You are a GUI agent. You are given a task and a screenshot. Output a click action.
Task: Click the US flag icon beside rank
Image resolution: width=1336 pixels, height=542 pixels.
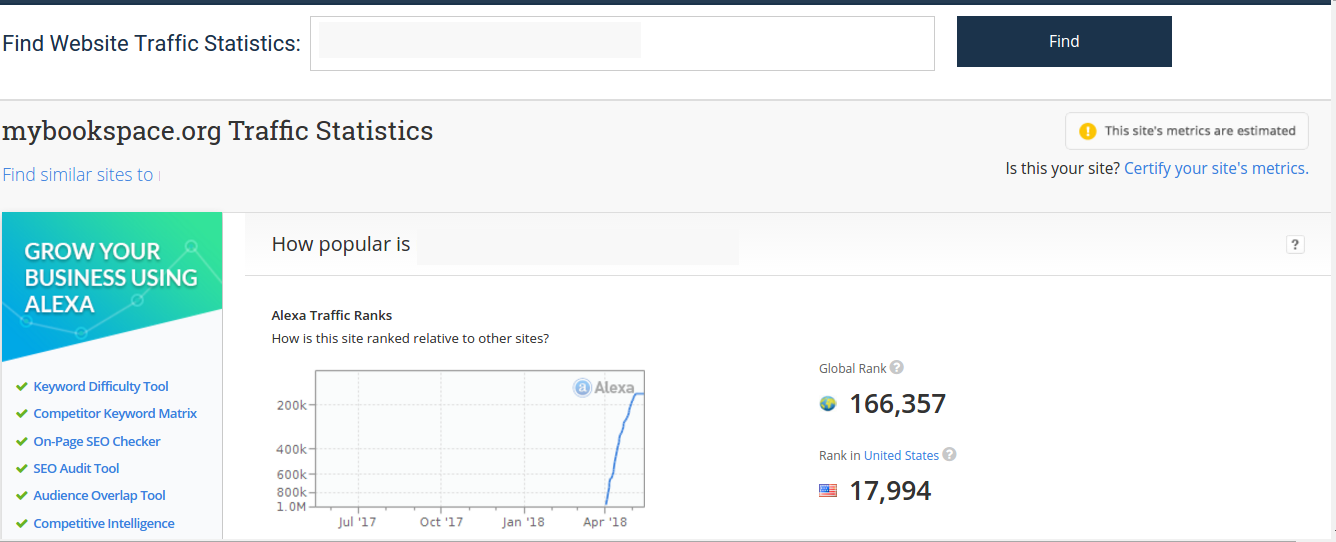click(828, 491)
